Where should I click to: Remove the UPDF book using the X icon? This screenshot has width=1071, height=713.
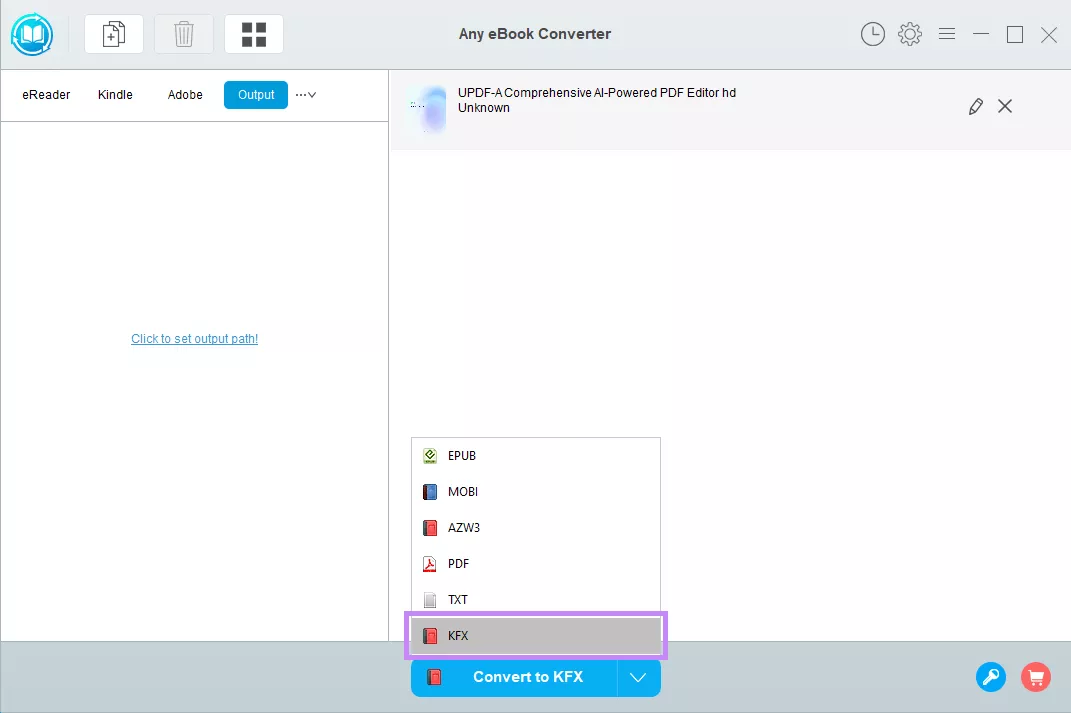point(1005,106)
